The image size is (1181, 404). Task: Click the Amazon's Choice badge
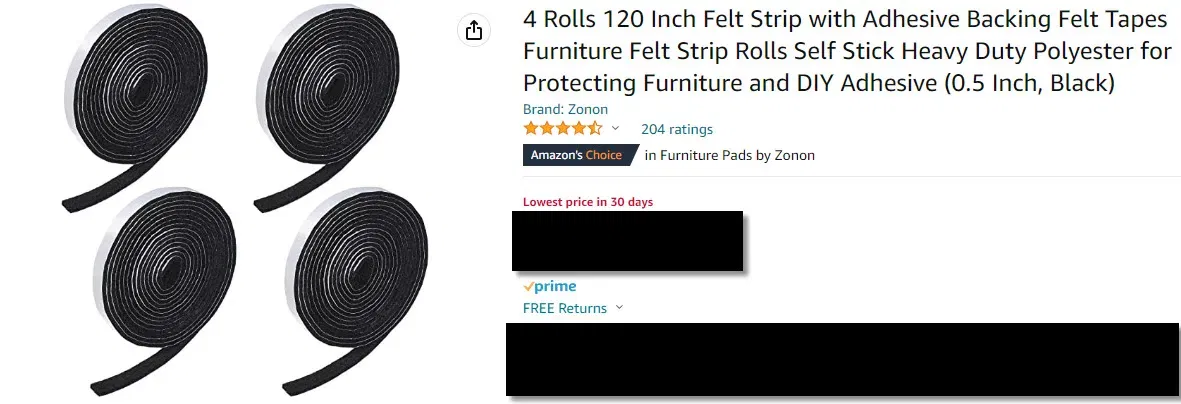tap(578, 155)
